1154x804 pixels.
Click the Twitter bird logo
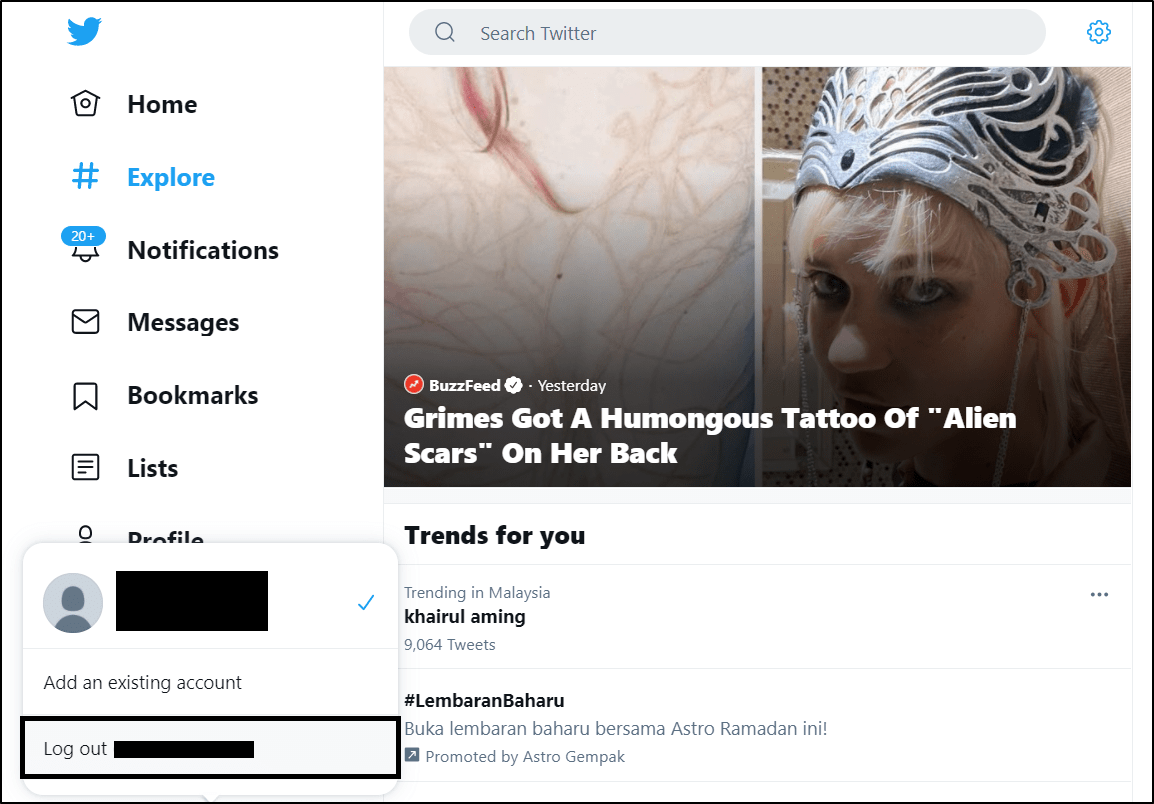coord(84,31)
